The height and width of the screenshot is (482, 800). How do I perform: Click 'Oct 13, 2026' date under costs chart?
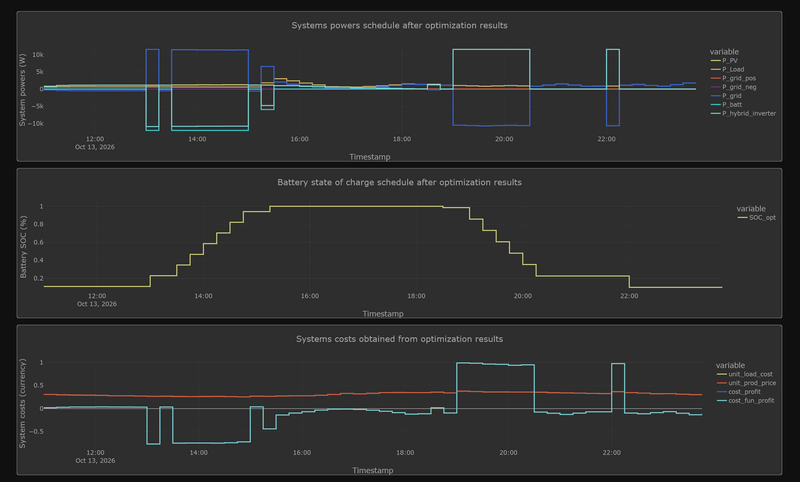[95, 461]
